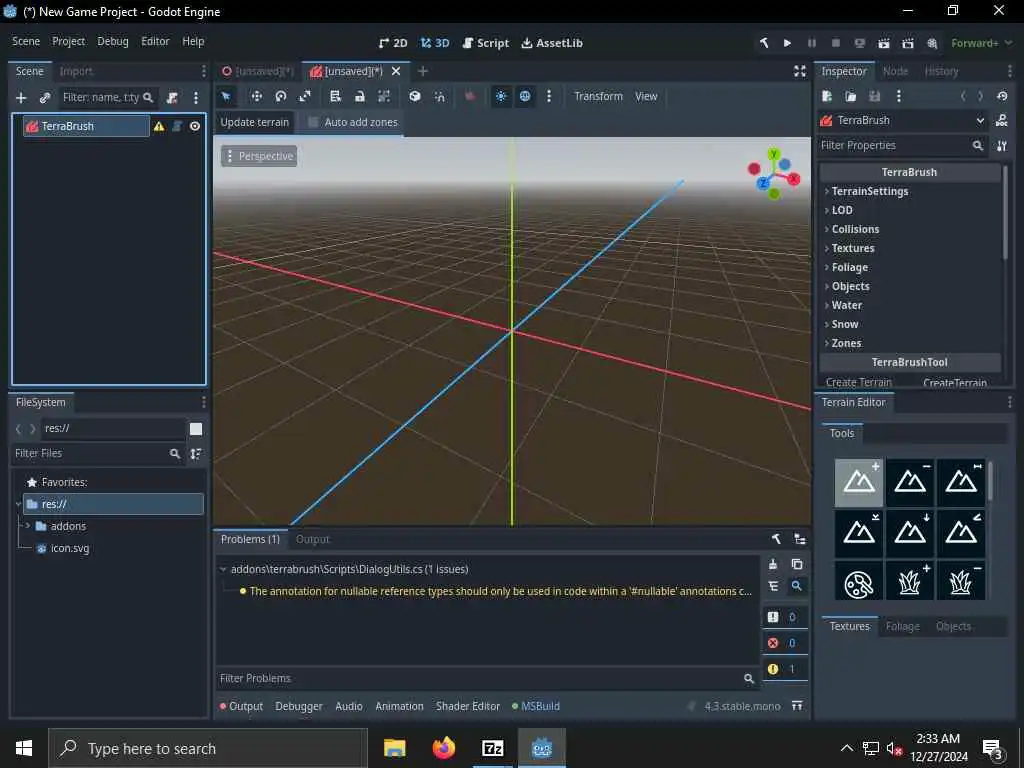
Task: Activate Scale Mode in the 3D toolbar
Action: 305,97
